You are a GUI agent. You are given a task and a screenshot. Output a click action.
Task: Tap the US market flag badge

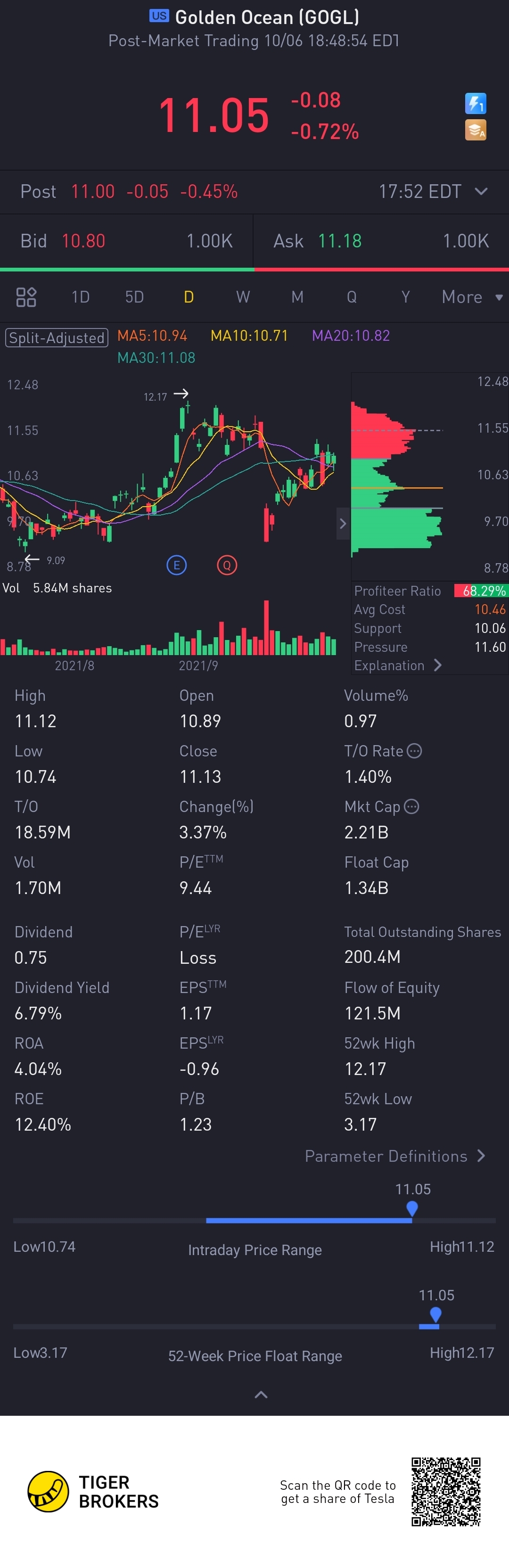click(x=159, y=16)
